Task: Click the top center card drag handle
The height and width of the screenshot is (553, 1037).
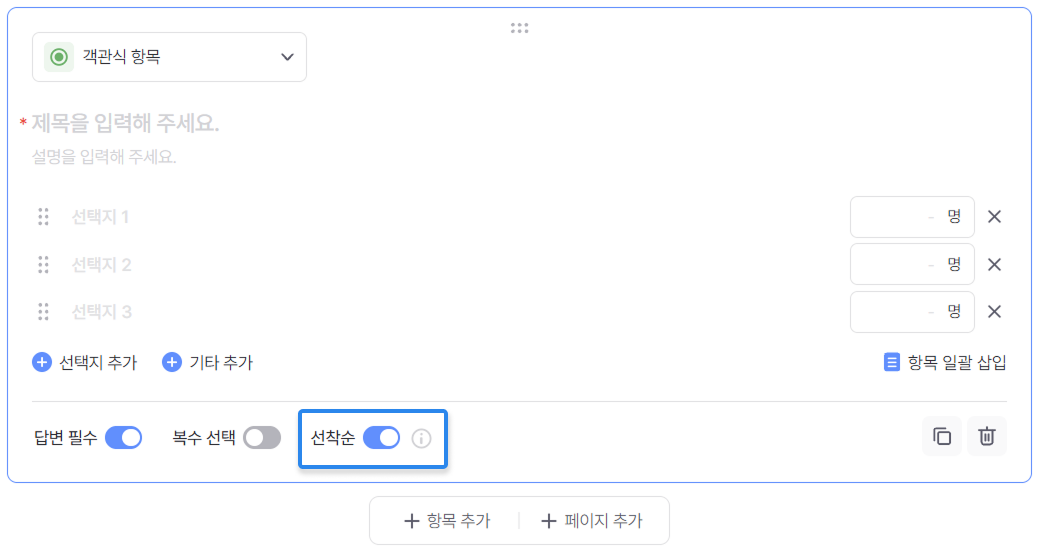Action: (x=519, y=28)
